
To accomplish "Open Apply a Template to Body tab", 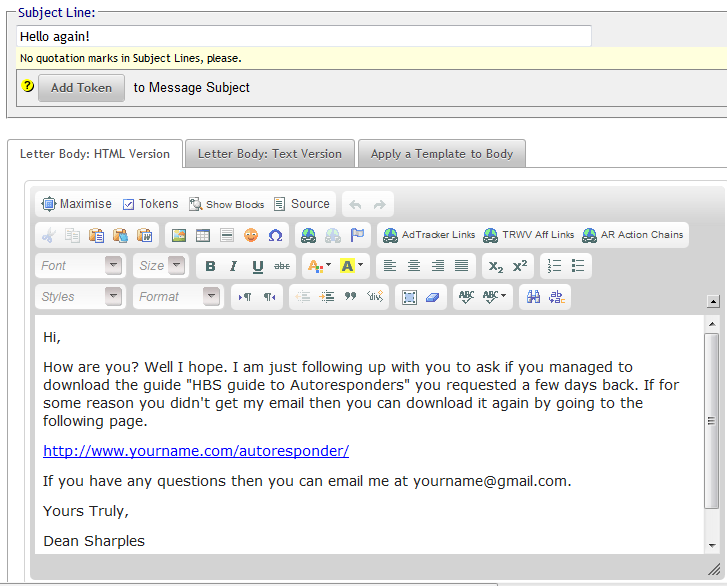I will [x=441, y=154].
